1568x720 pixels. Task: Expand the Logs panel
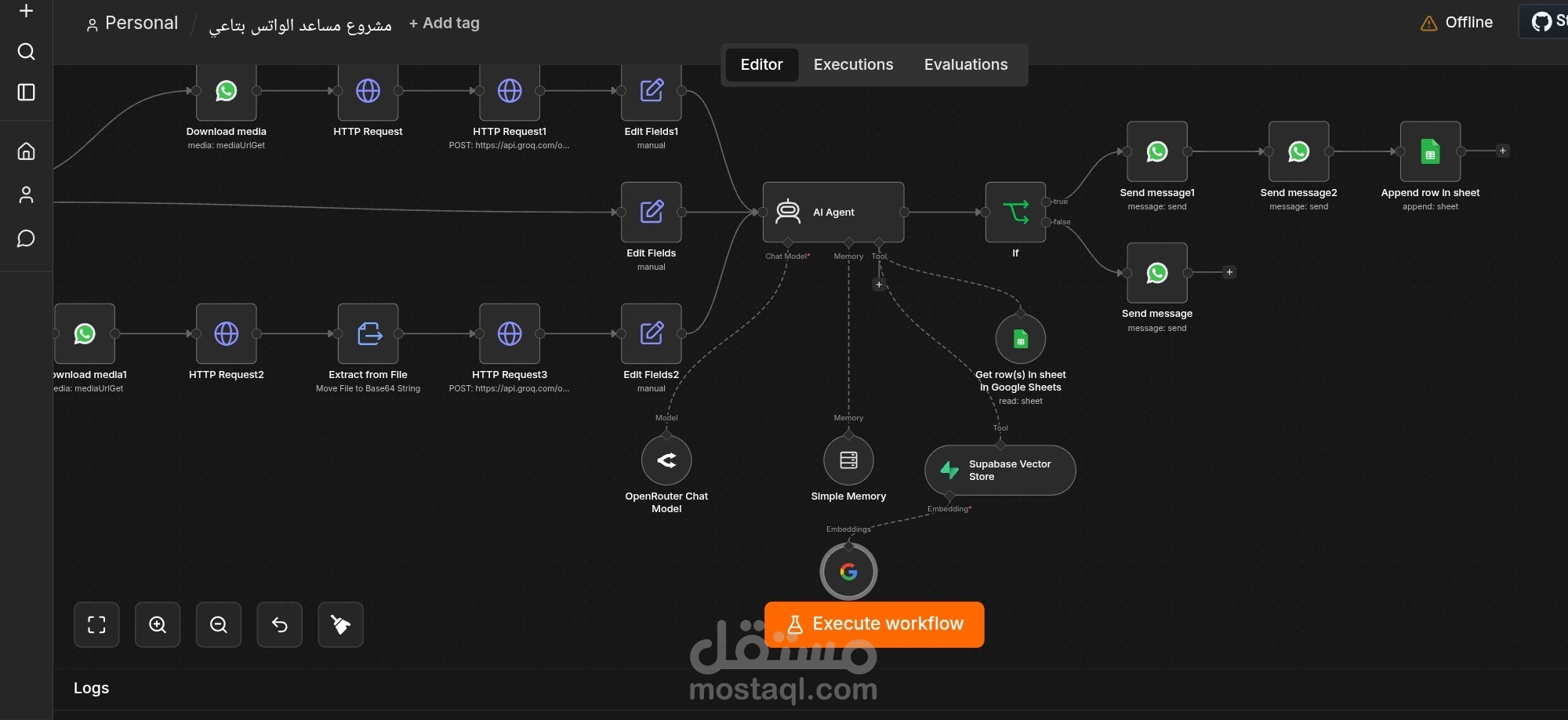click(91, 688)
